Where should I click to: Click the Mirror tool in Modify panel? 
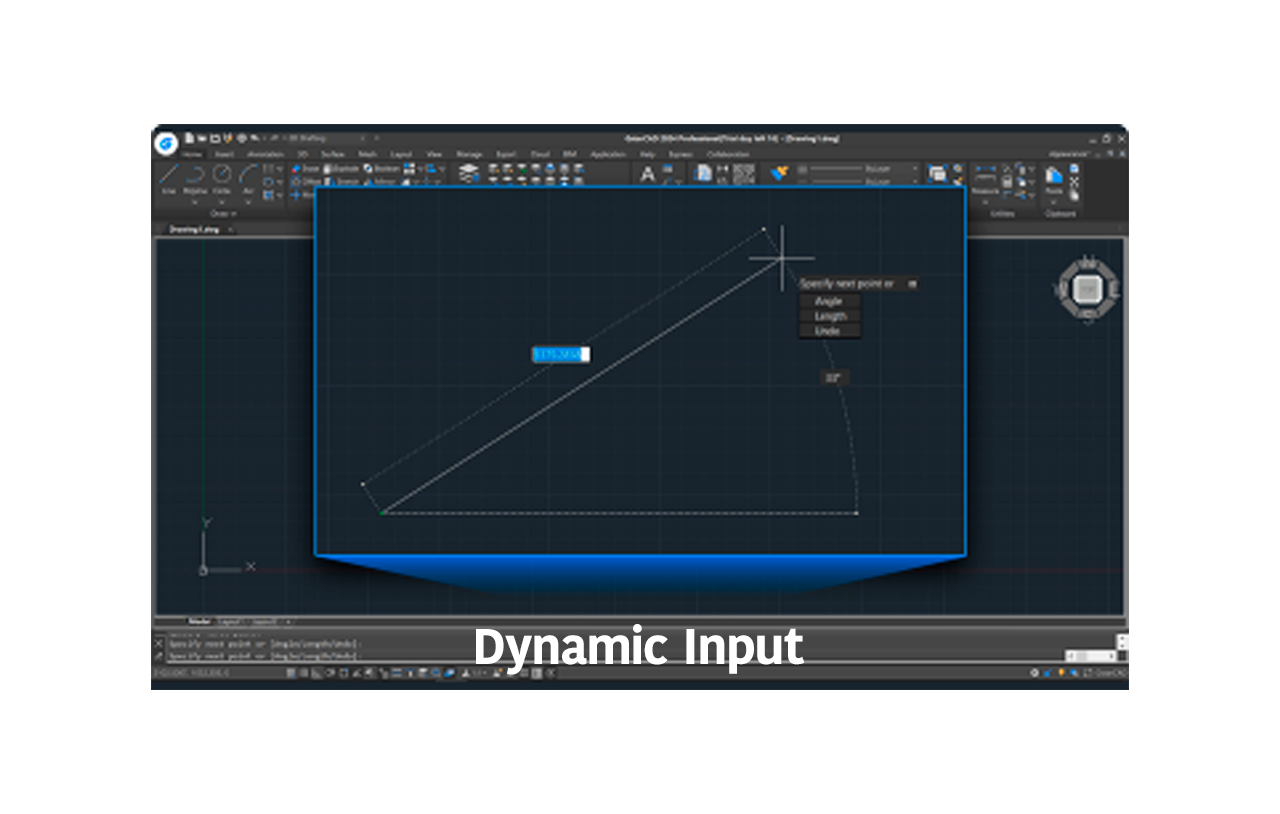(x=378, y=182)
